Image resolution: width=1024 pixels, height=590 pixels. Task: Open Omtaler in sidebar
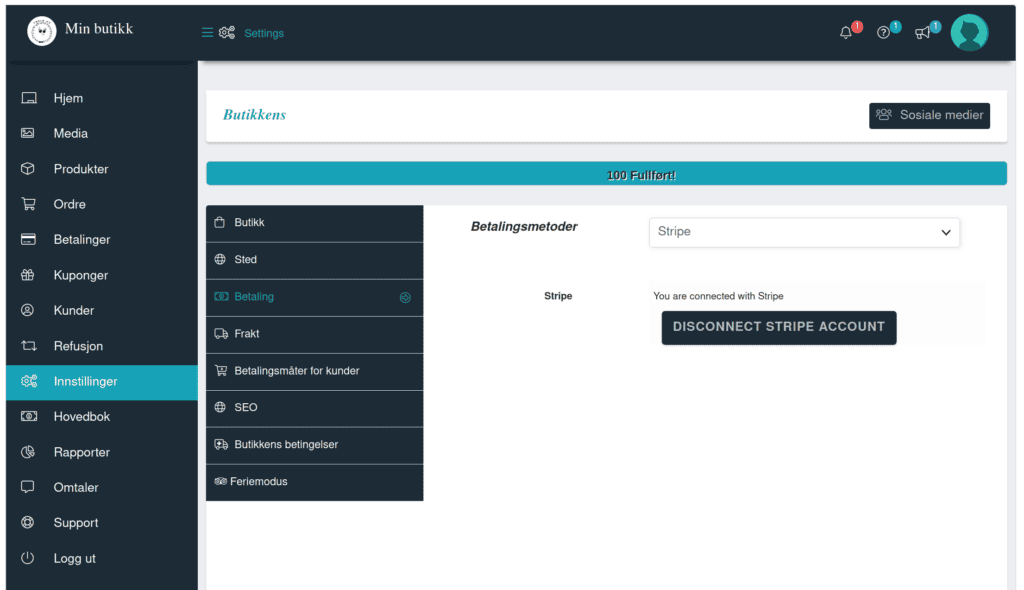102,487
